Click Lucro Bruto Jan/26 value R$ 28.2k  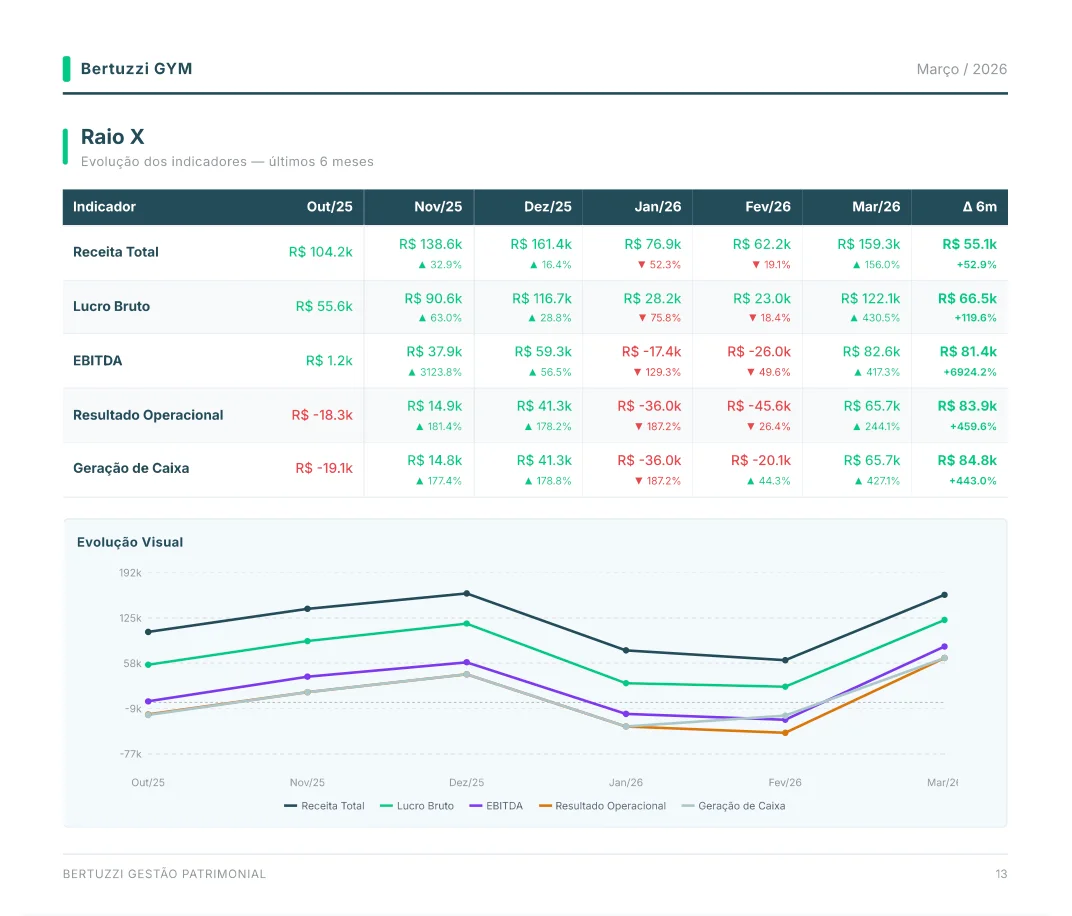click(652, 299)
